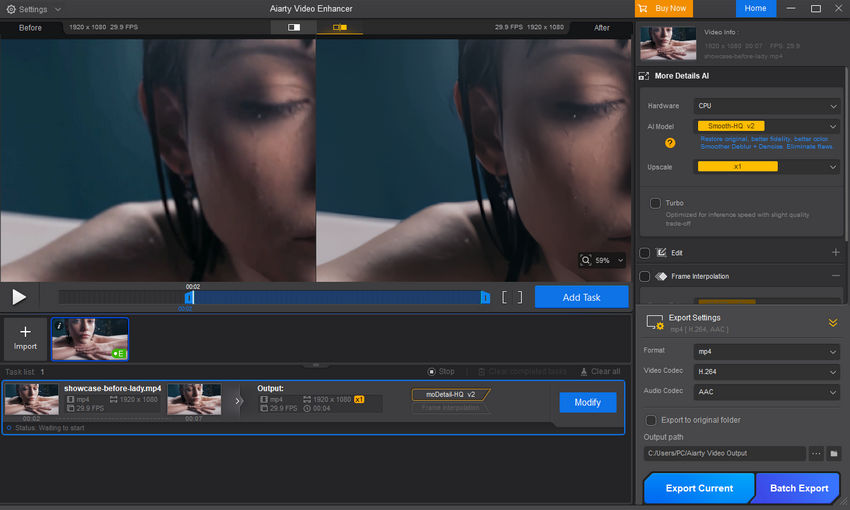Image resolution: width=850 pixels, height=510 pixels.
Task: Click Clear completed tasks
Action: [x=522, y=371]
